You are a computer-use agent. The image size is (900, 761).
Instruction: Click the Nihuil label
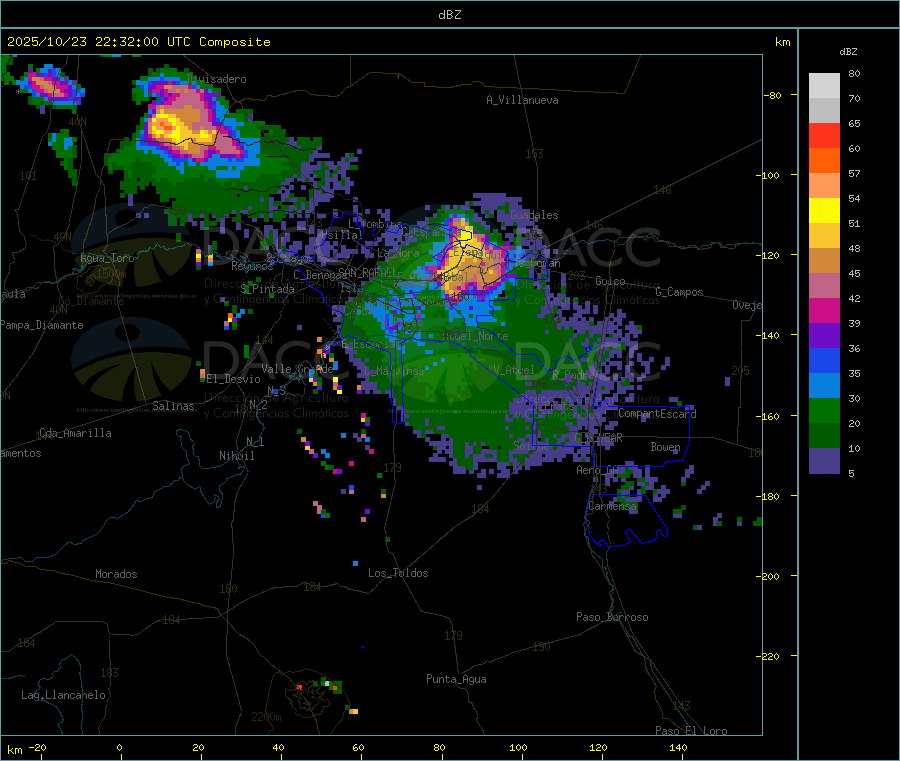[237, 456]
